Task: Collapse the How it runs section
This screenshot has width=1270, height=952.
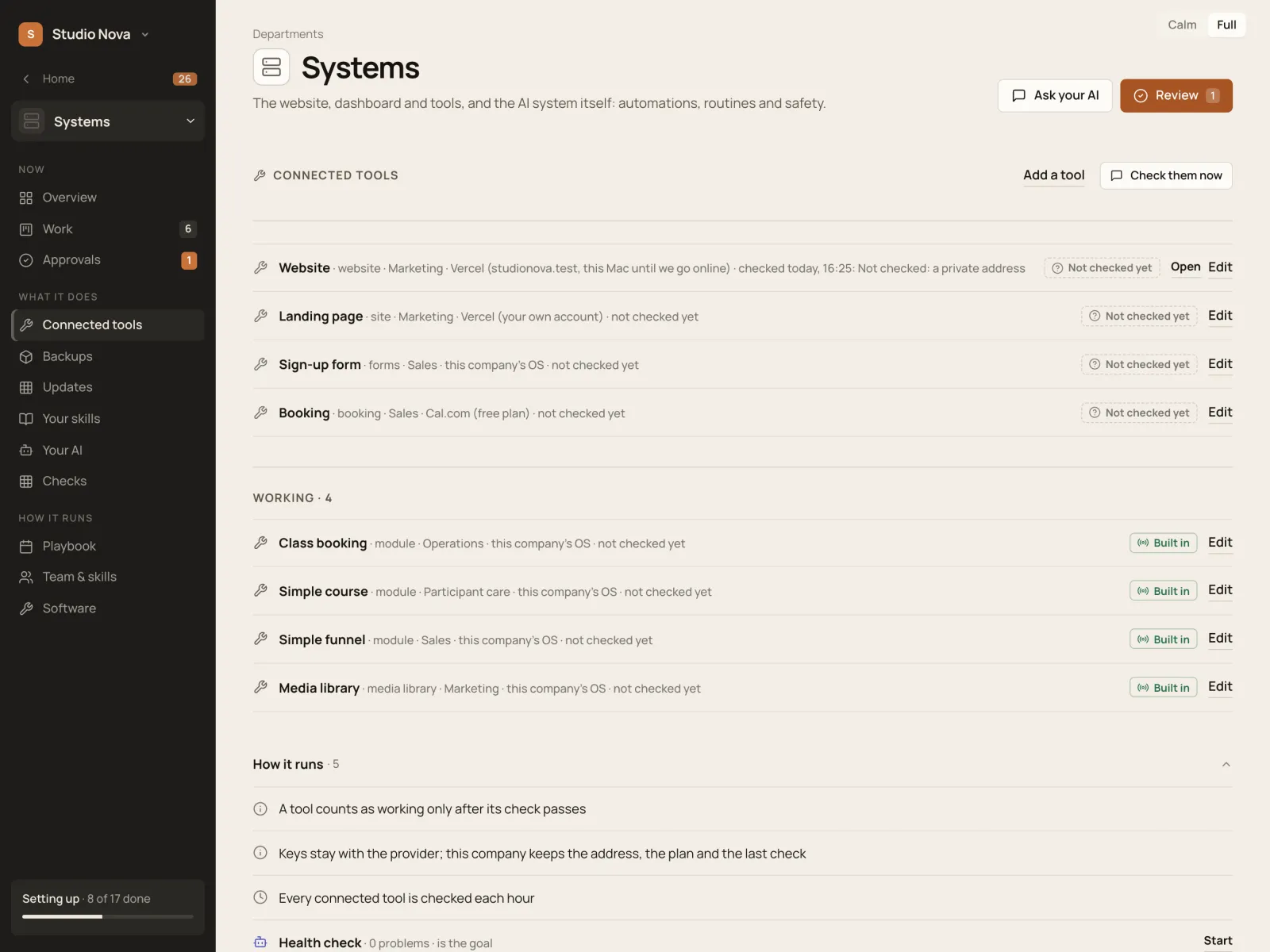Action: (x=1226, y=765)
